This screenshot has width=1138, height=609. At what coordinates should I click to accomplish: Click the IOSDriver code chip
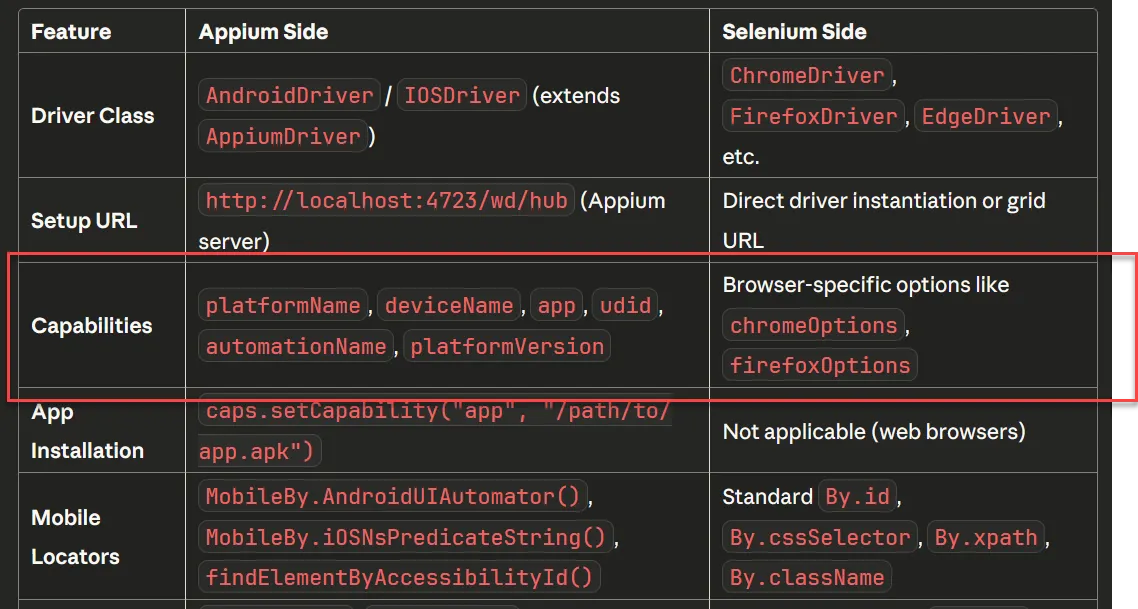[461, 95]
